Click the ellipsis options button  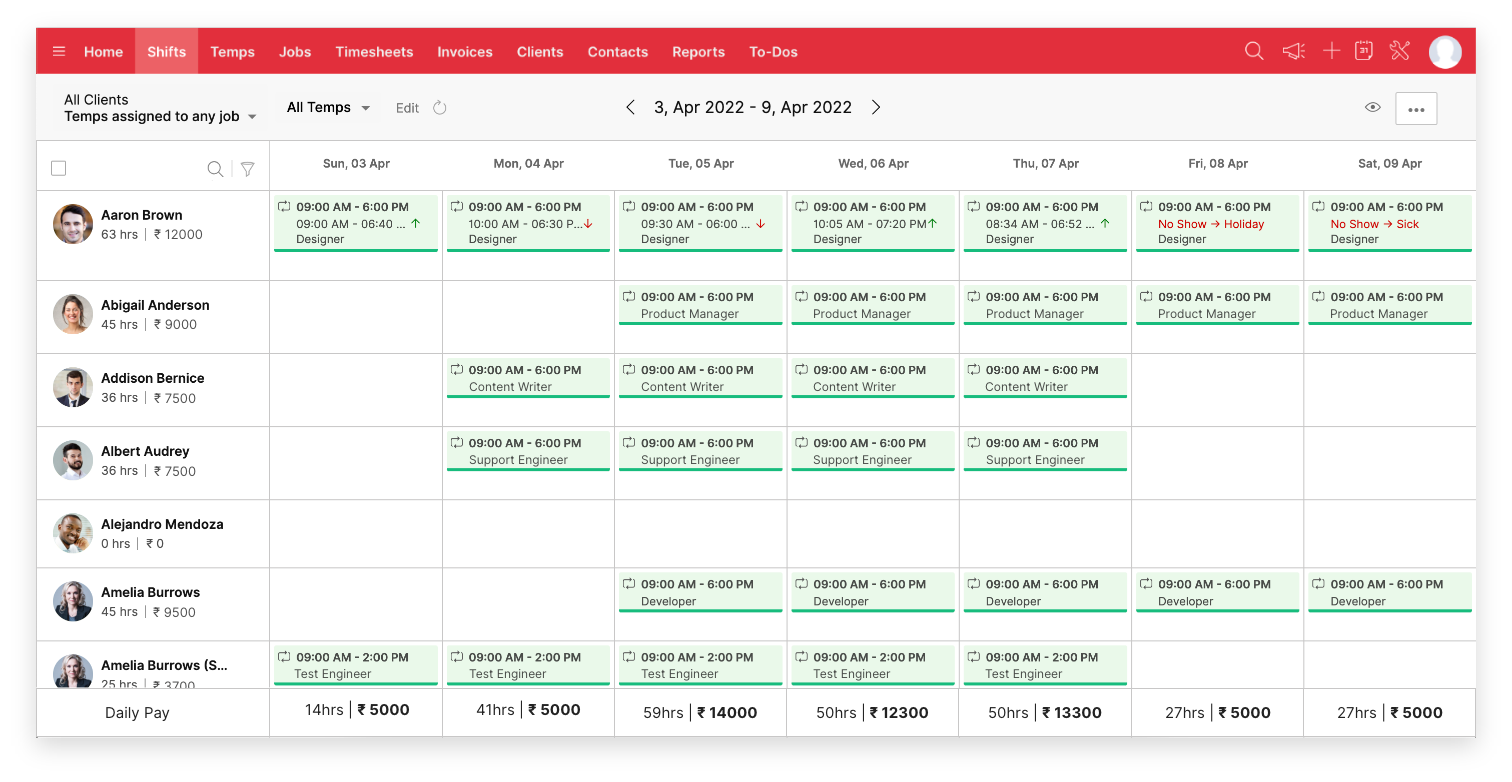click(1415, 109)
